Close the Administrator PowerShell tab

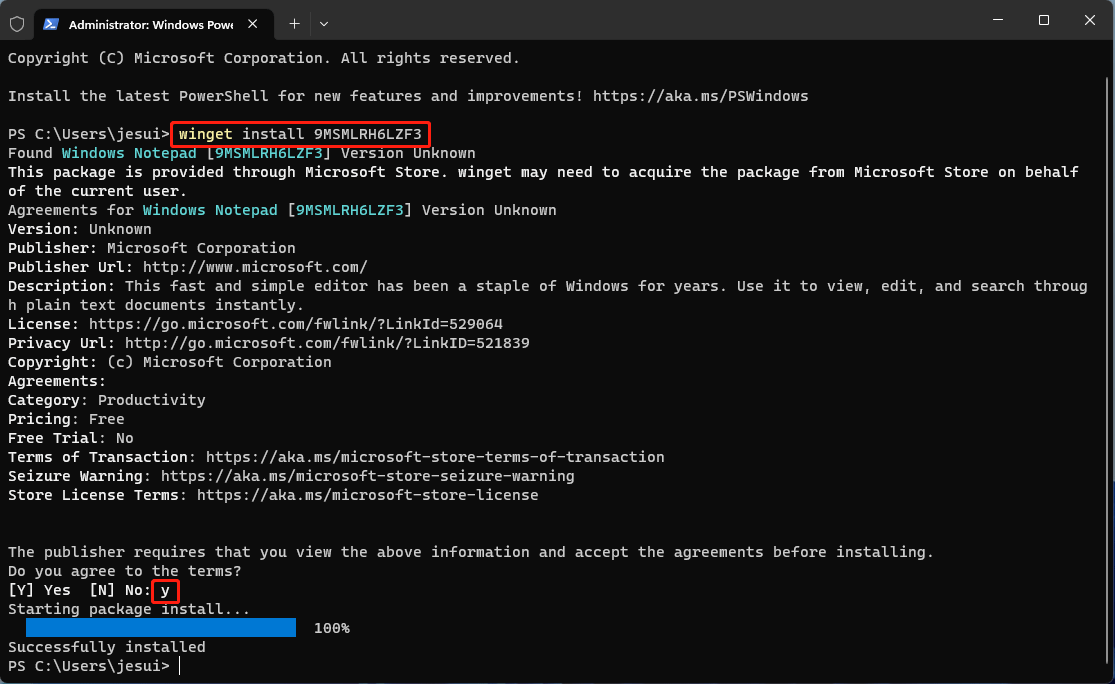click(252, 24)
